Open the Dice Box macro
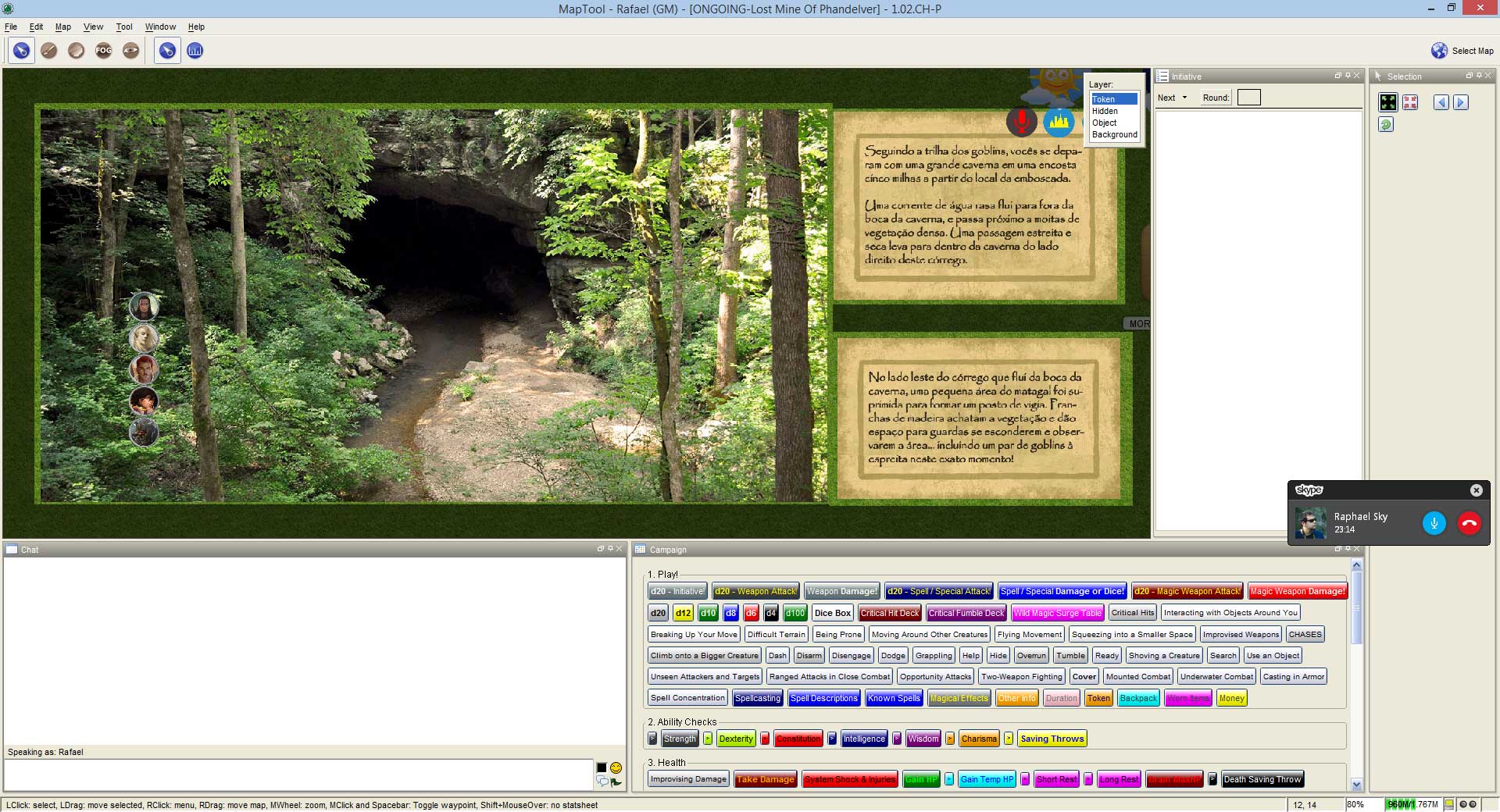This screenshot has height=812, width=1500. coord(833,613)
